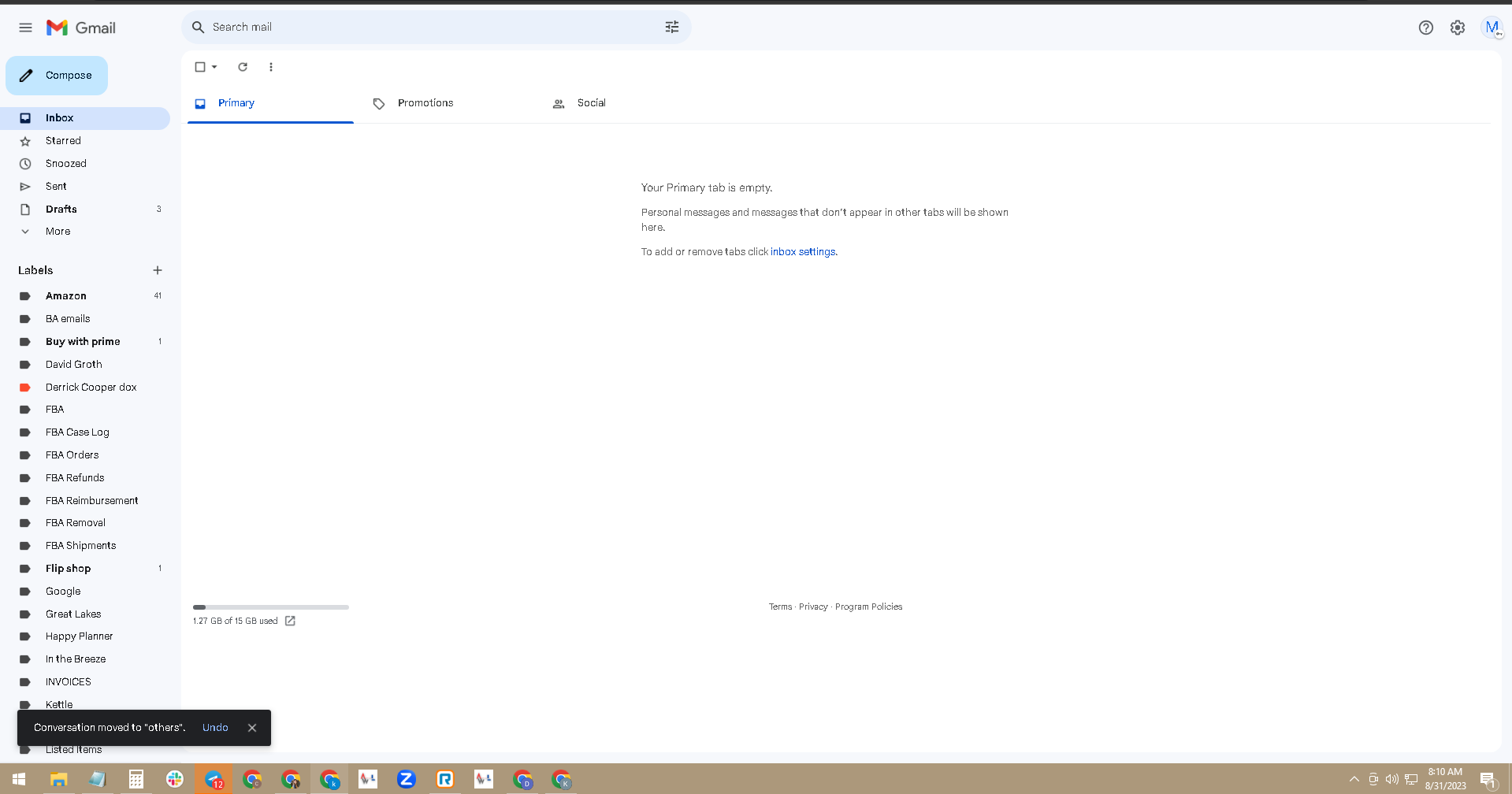Open the Great Lakes label
The image size is (1512, 794).
85,614
